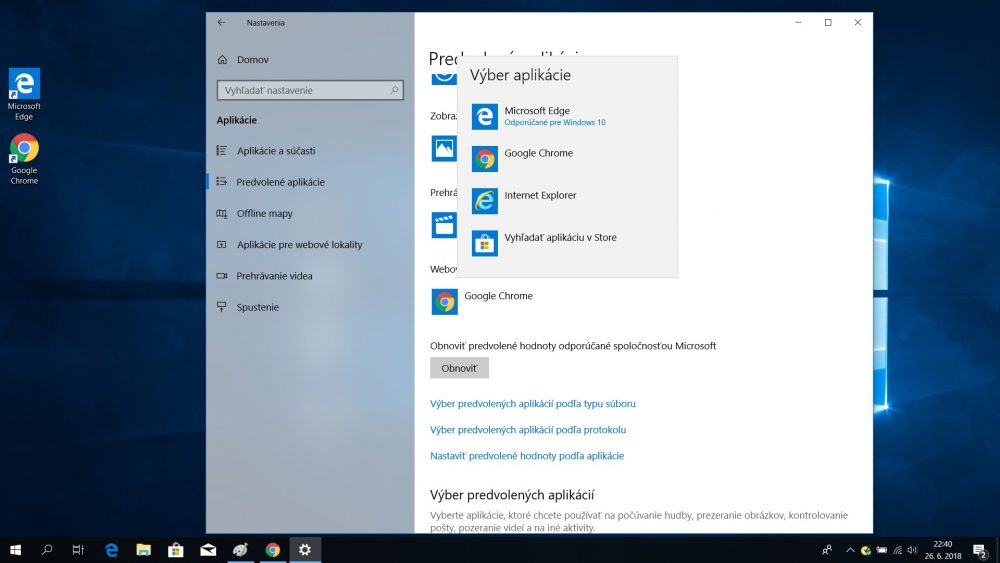Open Výber predvolených aplikácií podľa typu súboru
Image resolution: width=1000 pixels, height=563 pixels.
coord(533,404)
